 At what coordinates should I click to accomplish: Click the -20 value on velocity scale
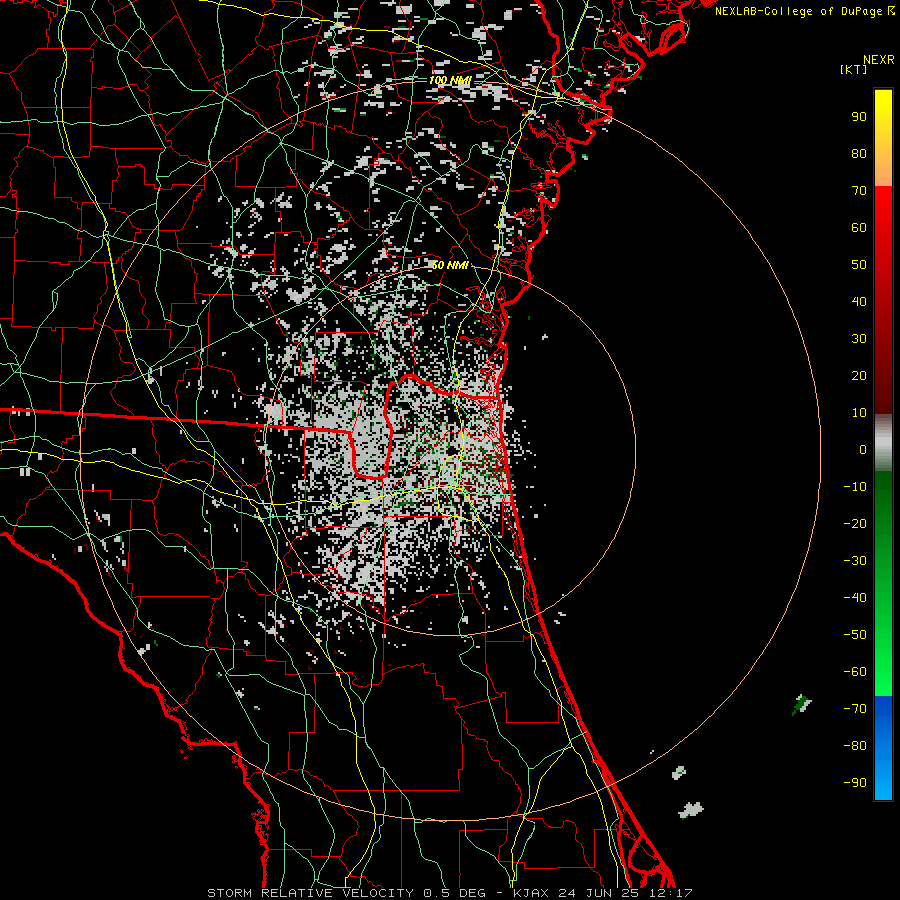pyautogui.click(x=855, y=523)
